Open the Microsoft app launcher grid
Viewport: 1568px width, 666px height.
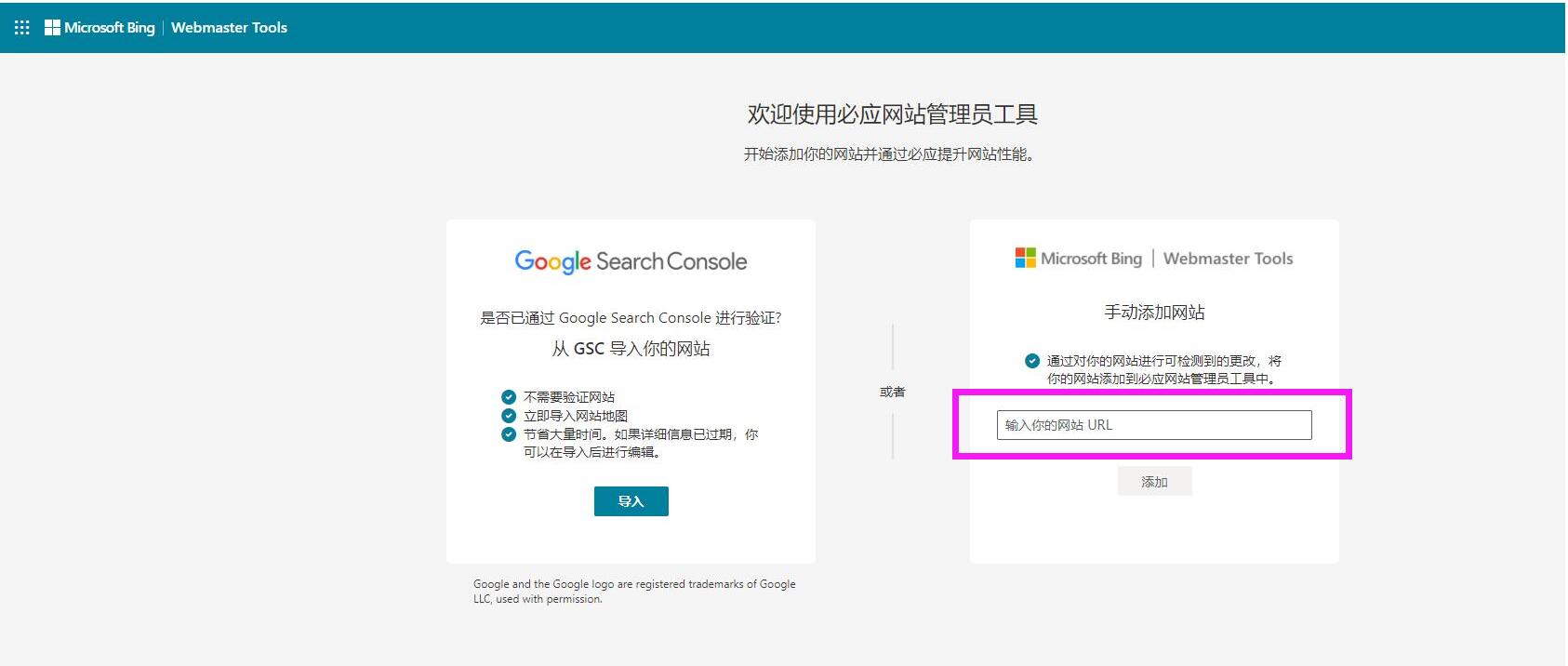click(x=22, y=28)
